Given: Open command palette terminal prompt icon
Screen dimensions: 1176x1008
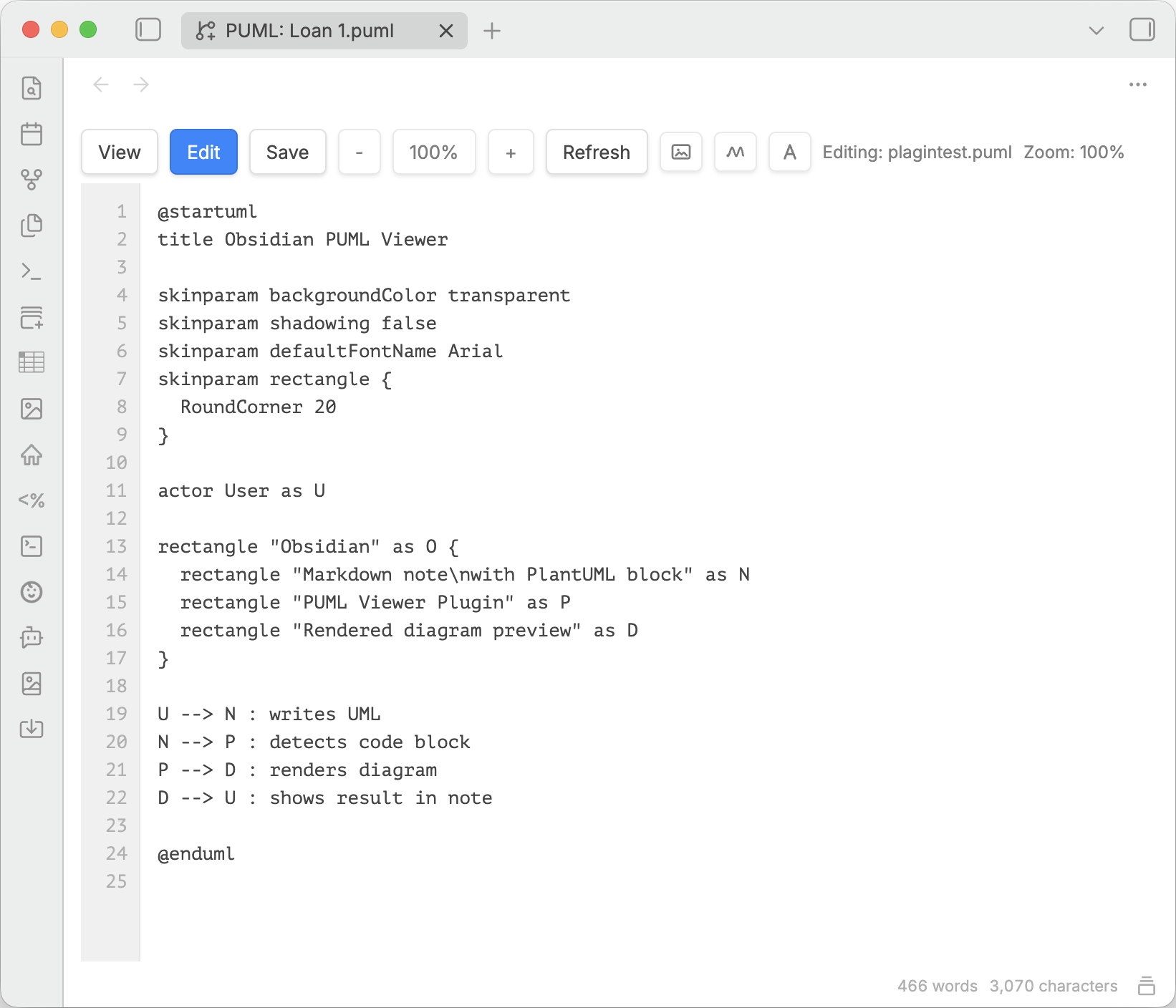Looking at the screenshot, I should click(x=32, y=271).
